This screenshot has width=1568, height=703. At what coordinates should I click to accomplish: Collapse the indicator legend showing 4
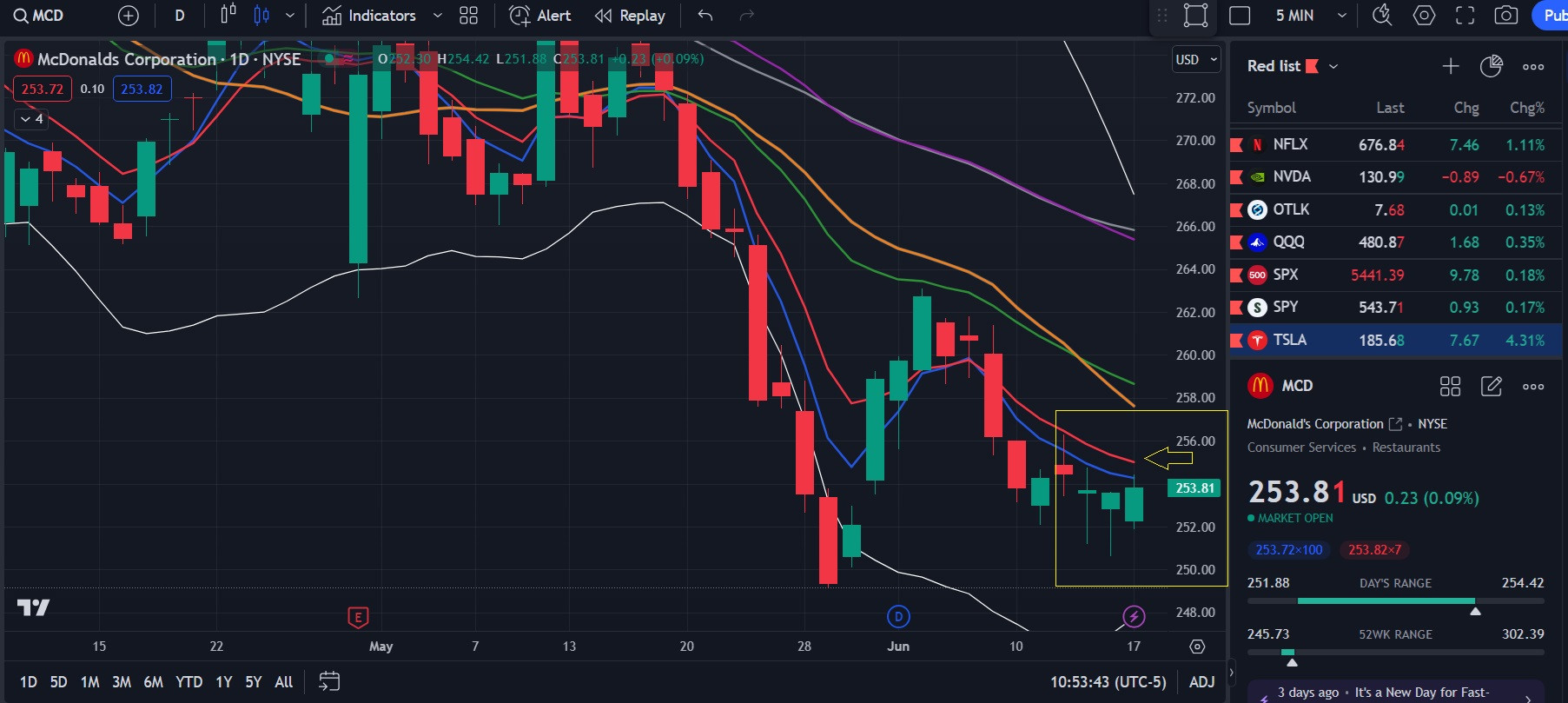(31, 119)
